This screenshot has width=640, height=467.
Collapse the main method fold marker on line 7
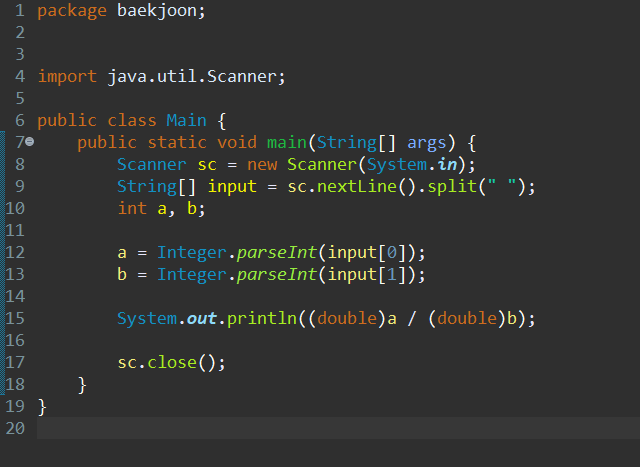(x=30, y=142)
